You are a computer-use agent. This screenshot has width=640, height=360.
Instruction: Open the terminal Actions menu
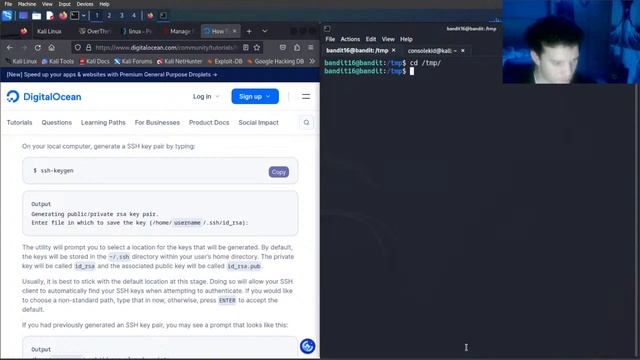pyautogui.click(x=350, y=39)
